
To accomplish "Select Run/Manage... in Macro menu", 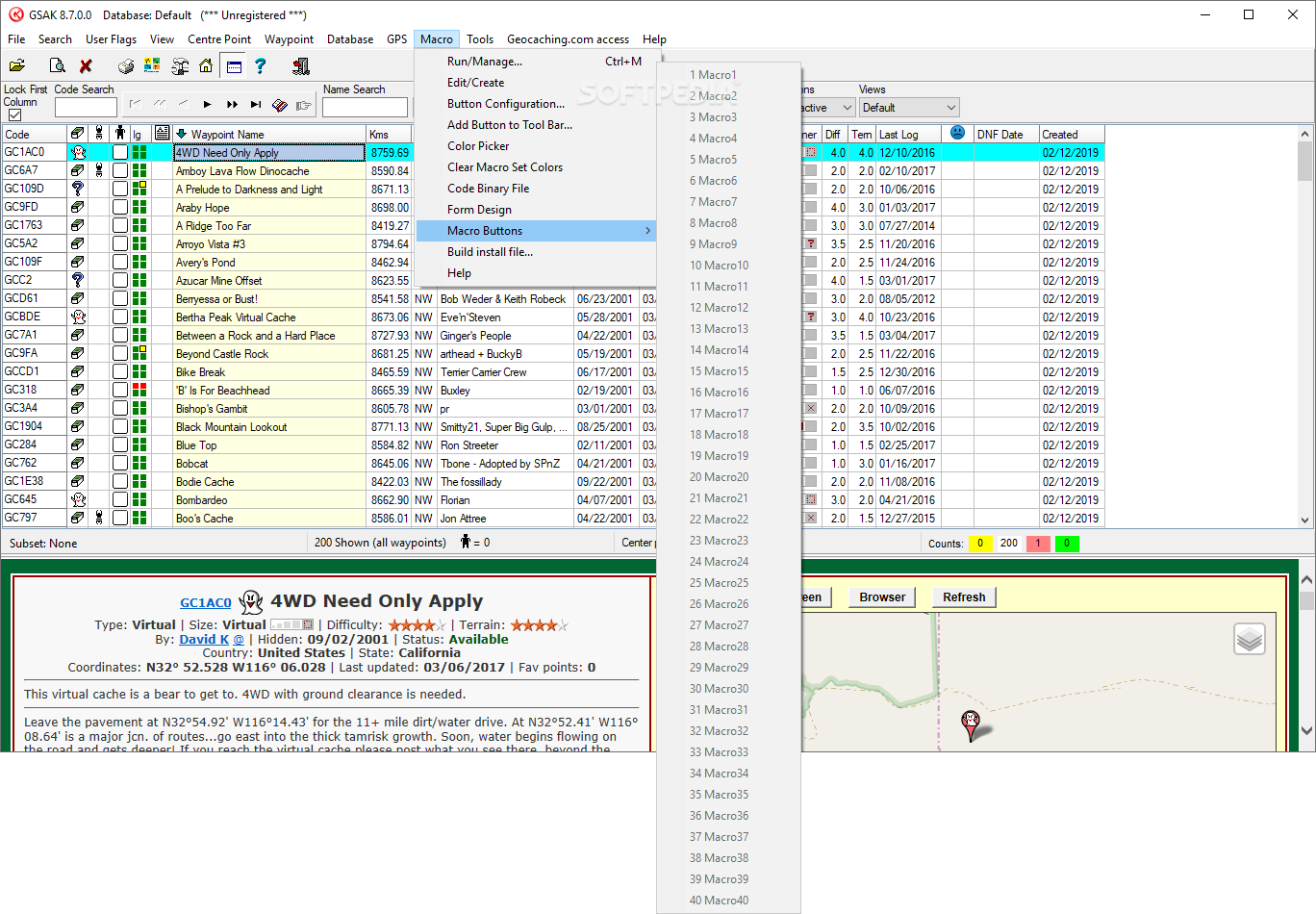I will coord(536,62).
